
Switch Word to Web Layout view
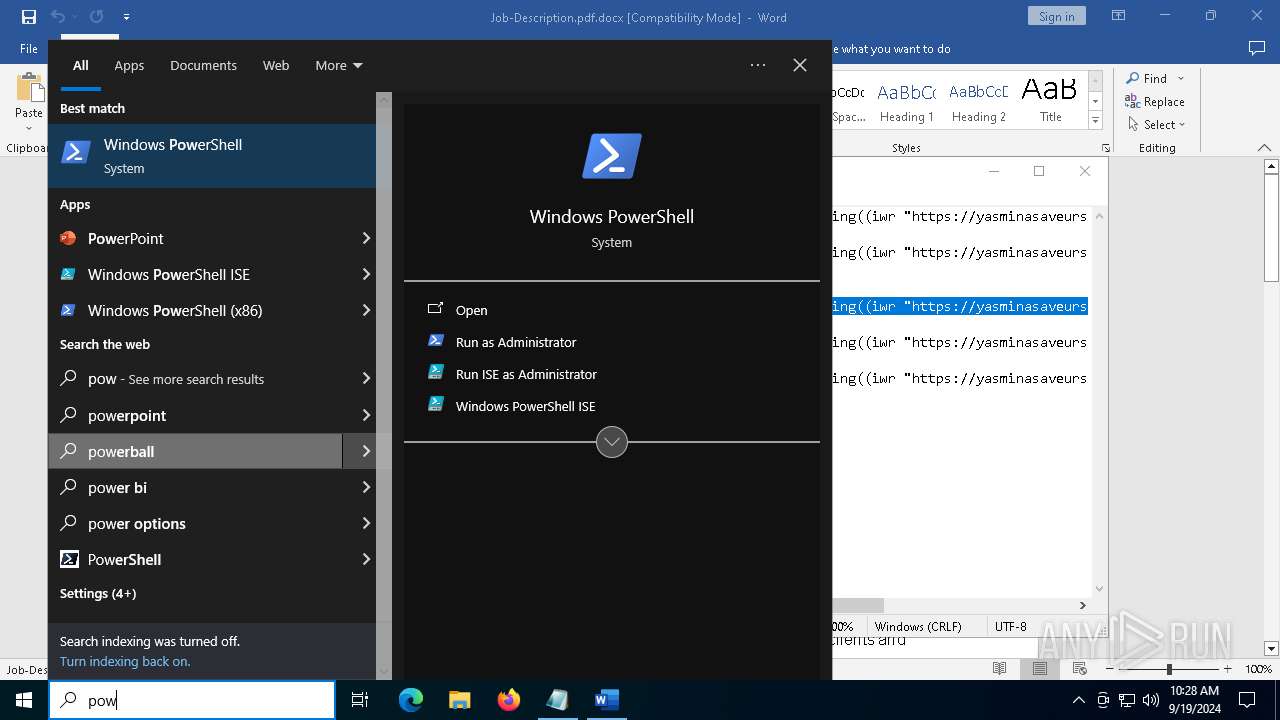[1080, 669]
